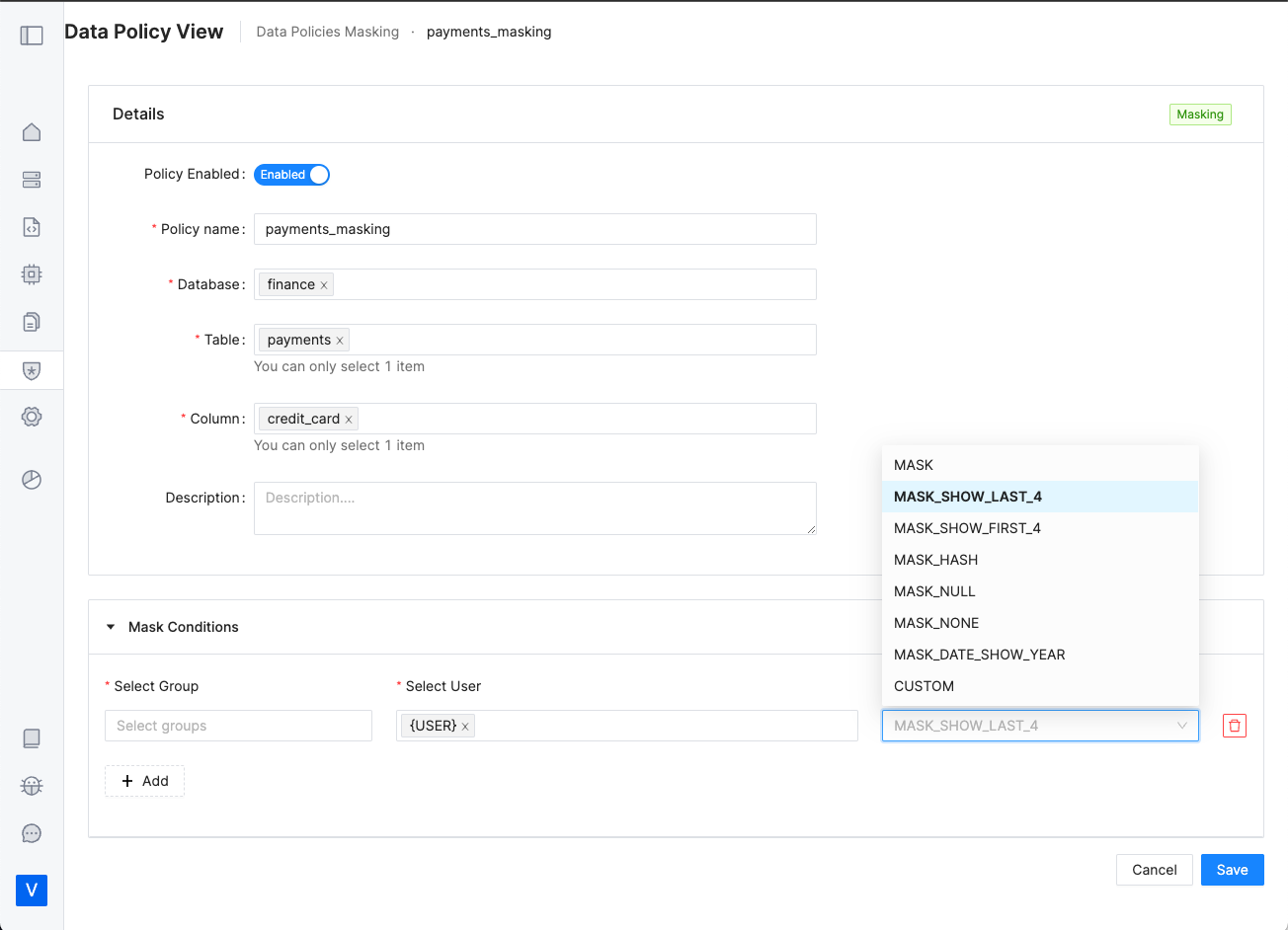1288x930 pixels.
Task: Open the Data Policies Masking breadcrumb
Action: click(327, 32)
